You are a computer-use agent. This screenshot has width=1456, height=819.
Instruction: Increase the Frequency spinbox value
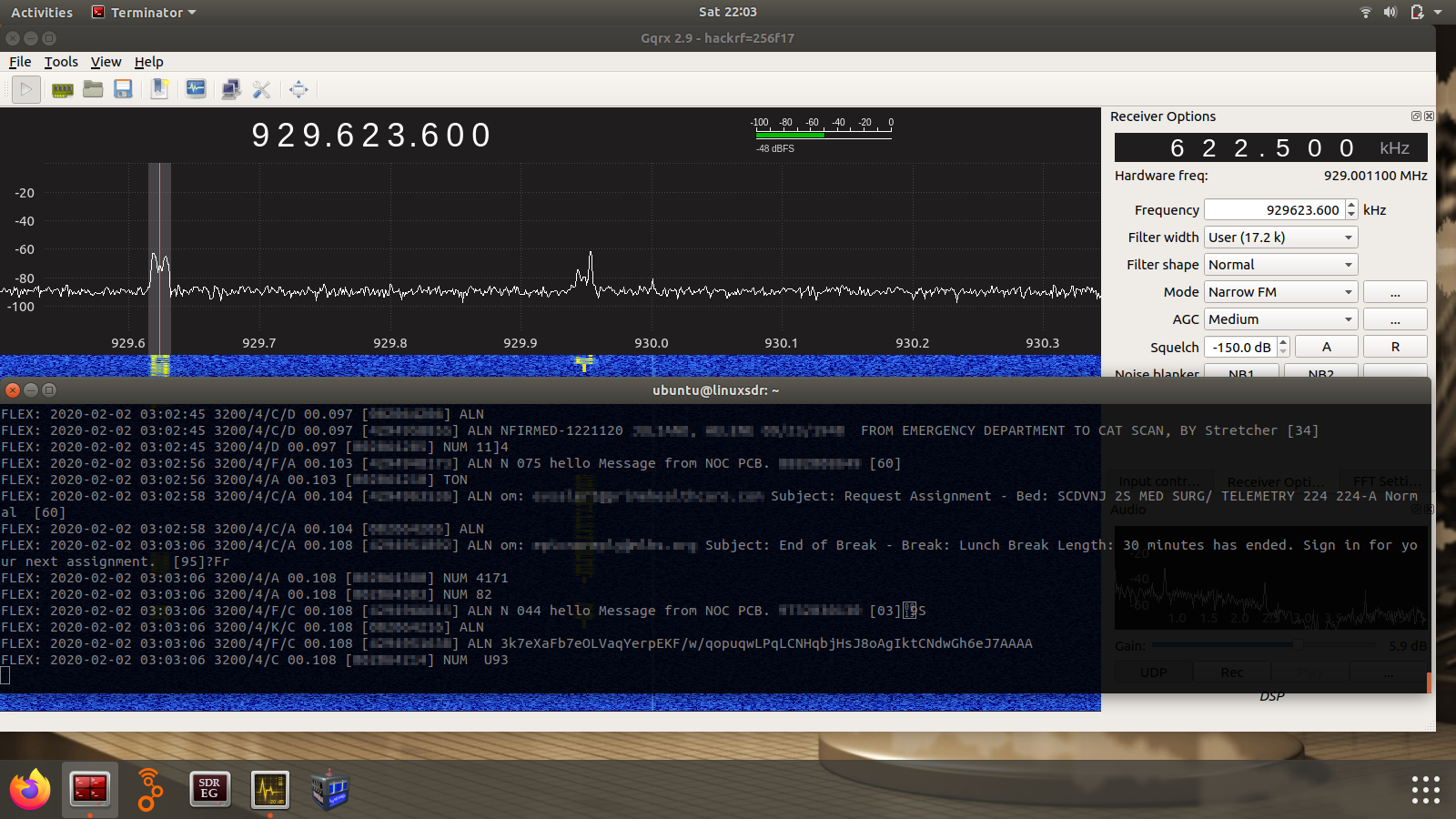(1351, 206)
